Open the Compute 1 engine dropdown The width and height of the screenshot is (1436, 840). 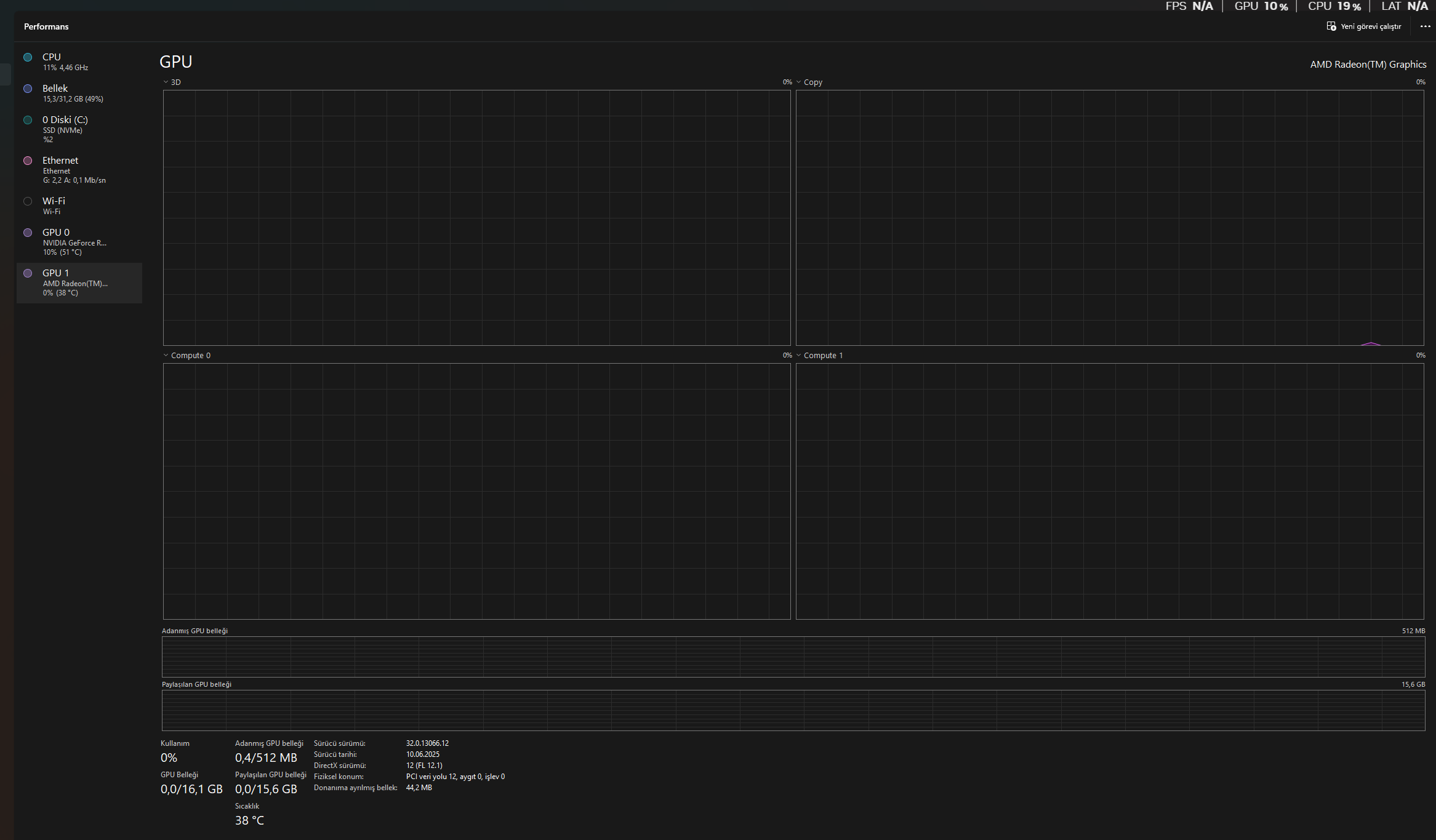click(819, 355)
